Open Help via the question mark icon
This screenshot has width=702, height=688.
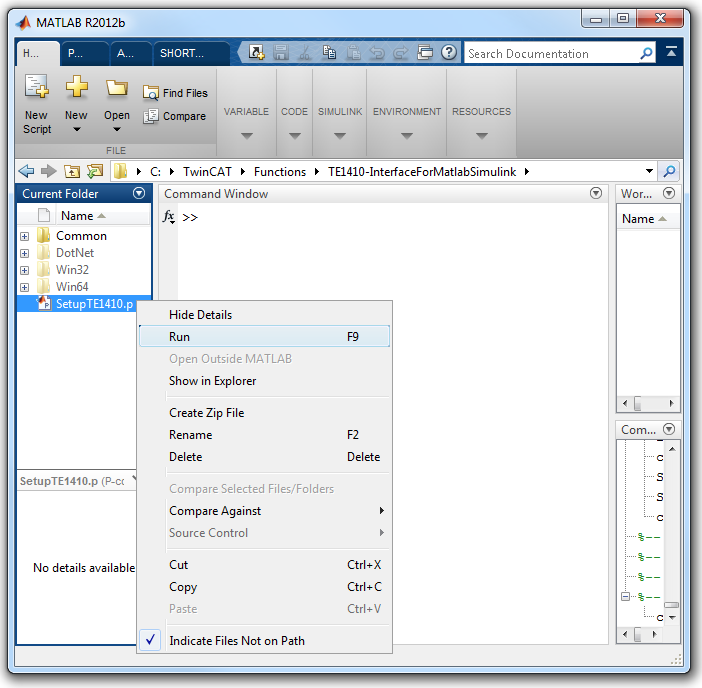(x=449, y=53)
